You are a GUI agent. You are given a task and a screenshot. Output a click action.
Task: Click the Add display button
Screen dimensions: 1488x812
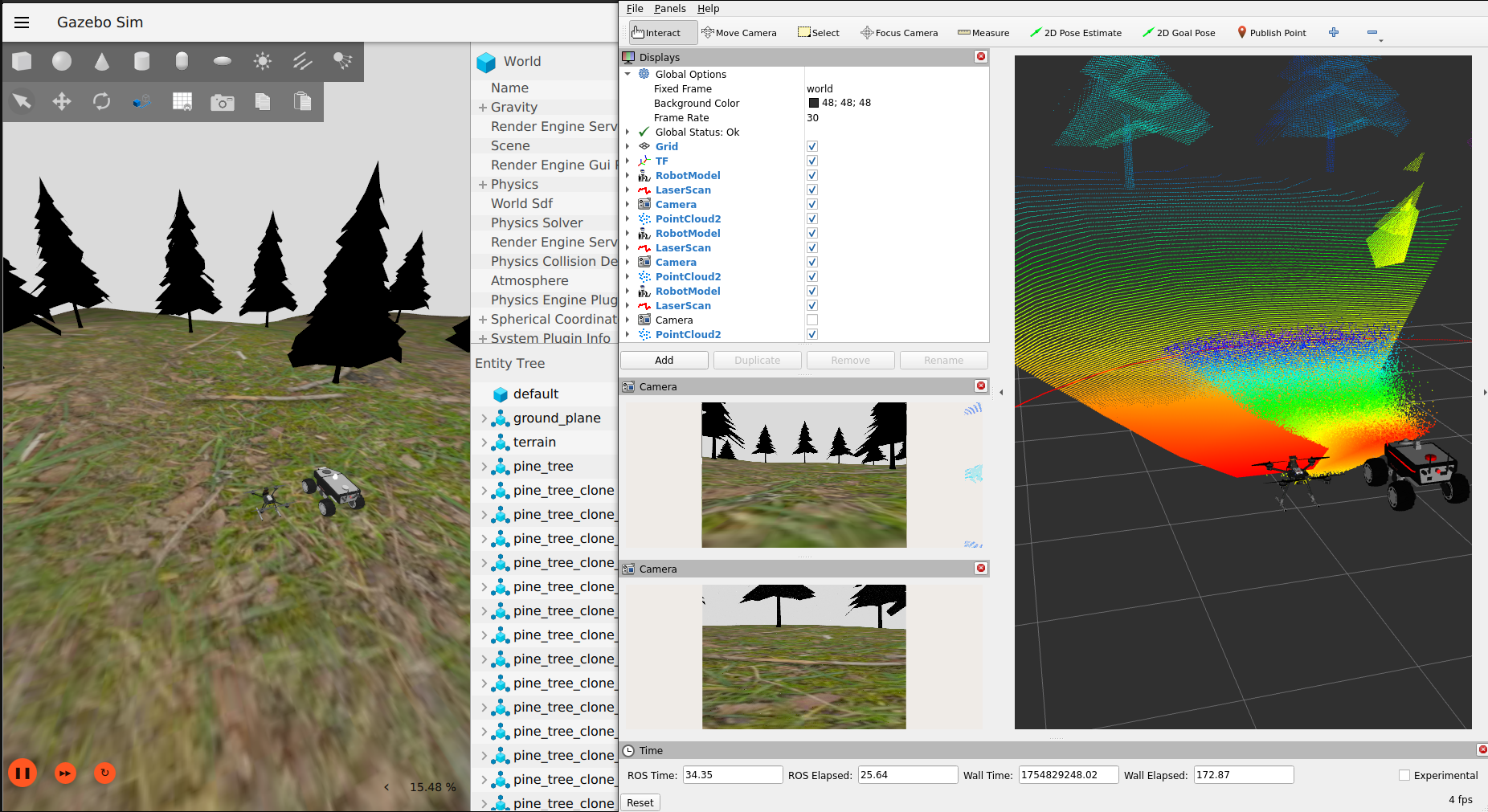click(664, 360)
